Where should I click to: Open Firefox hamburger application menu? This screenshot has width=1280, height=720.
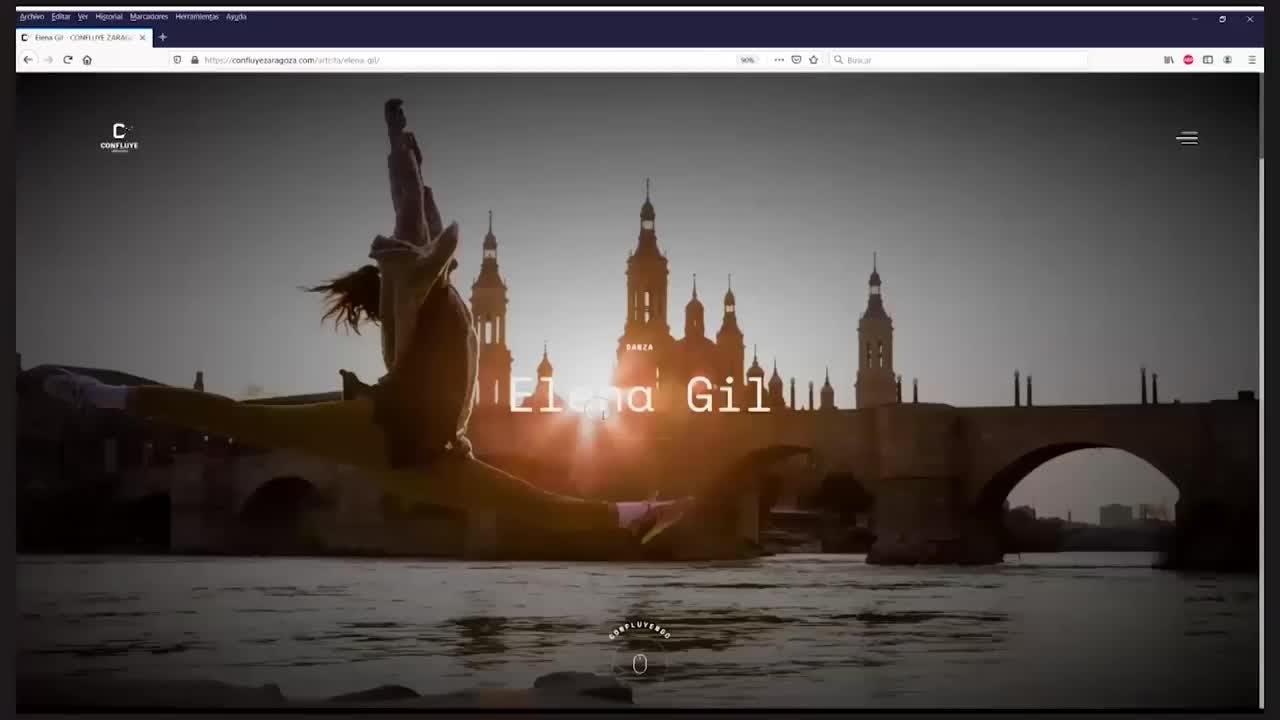point(1251,60)
